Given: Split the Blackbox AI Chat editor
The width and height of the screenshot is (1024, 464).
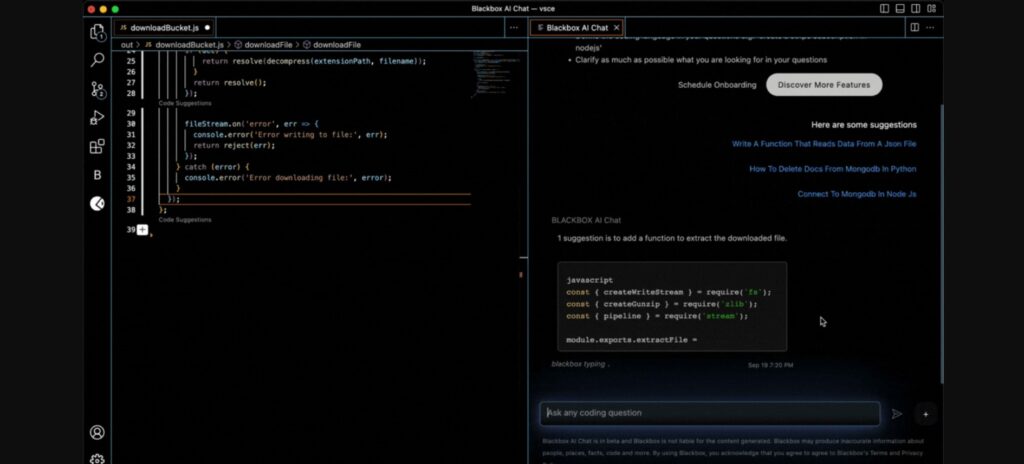Looking at the screenshot, I should coord(915,27).
